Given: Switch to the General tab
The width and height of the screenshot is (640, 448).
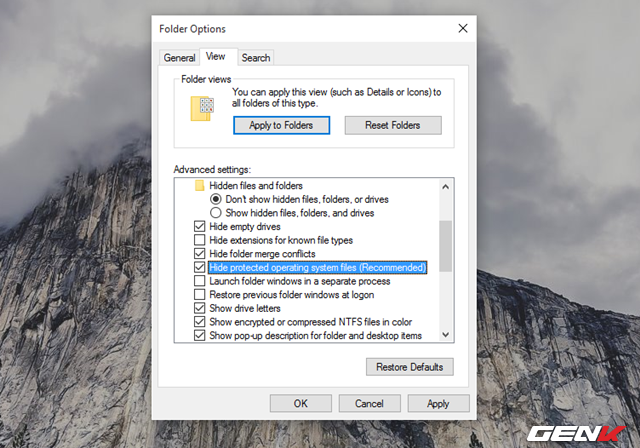Looking at the screenshot, I should click(x=179, y=58).
